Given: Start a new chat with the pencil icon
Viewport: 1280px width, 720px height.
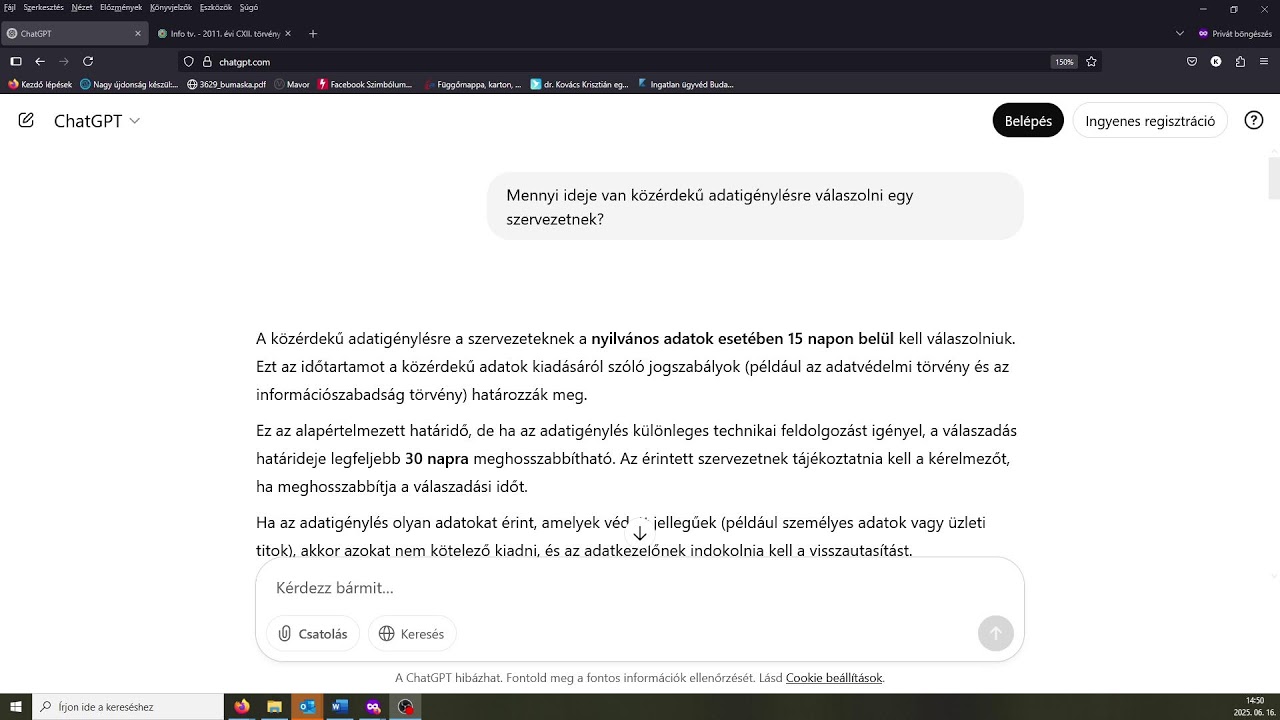Looking at the screenshot, I should [x=26, y=120].
